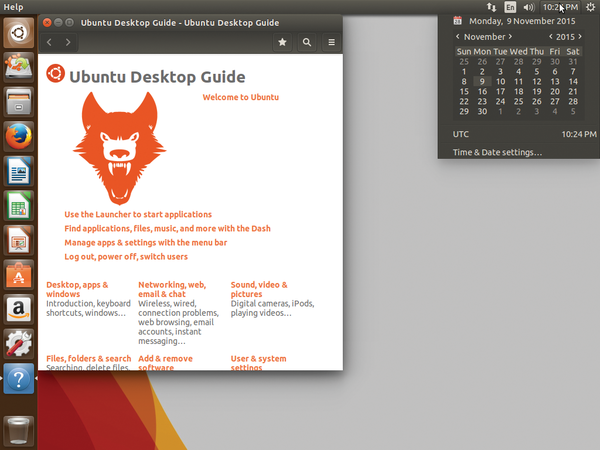Screen dimensions: 600x450
Task: Bookmark this page with the star icon
Action: tap(282, 42)
